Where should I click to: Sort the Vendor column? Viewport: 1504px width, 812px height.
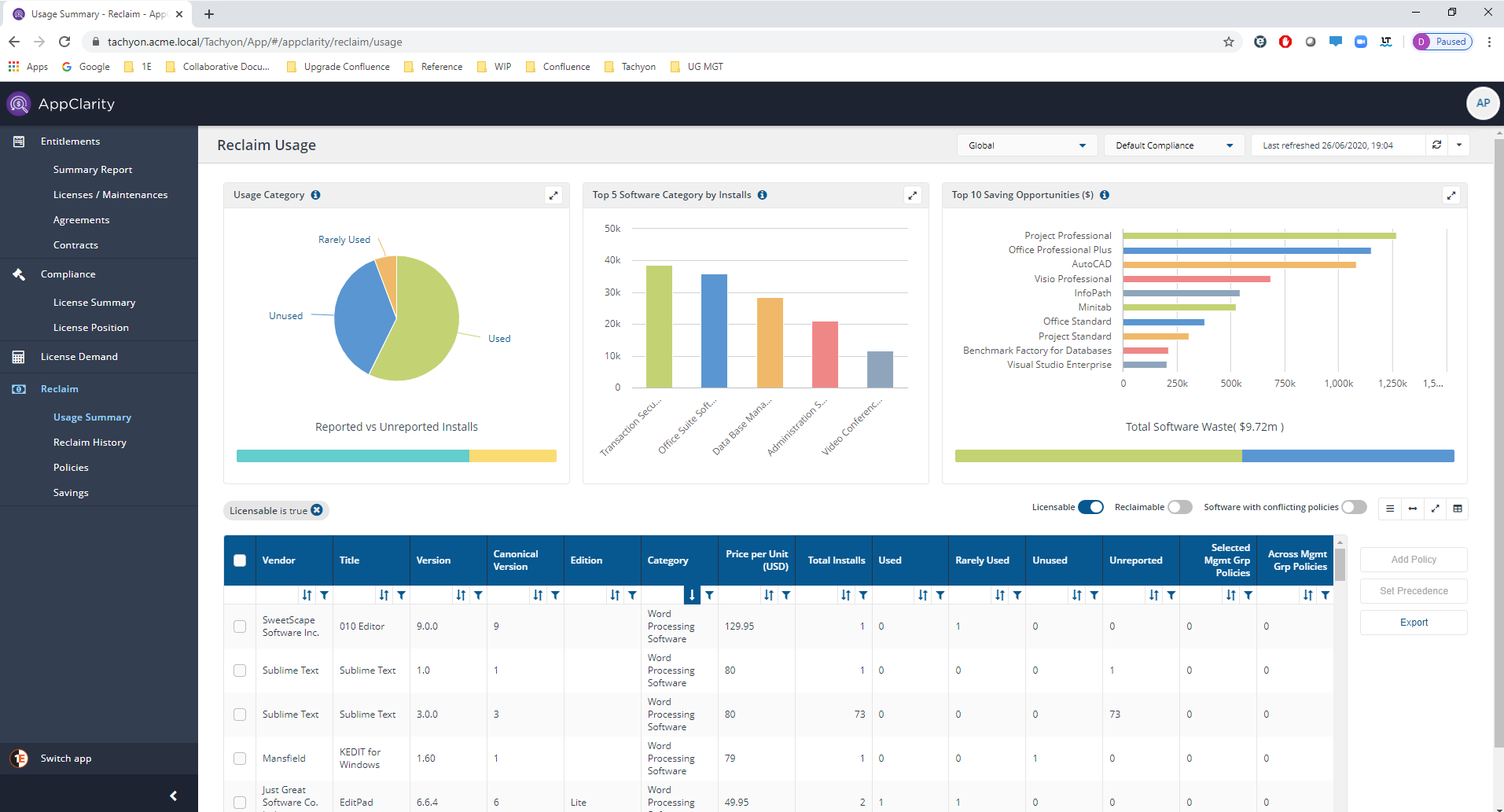click(x=307, y=595)
